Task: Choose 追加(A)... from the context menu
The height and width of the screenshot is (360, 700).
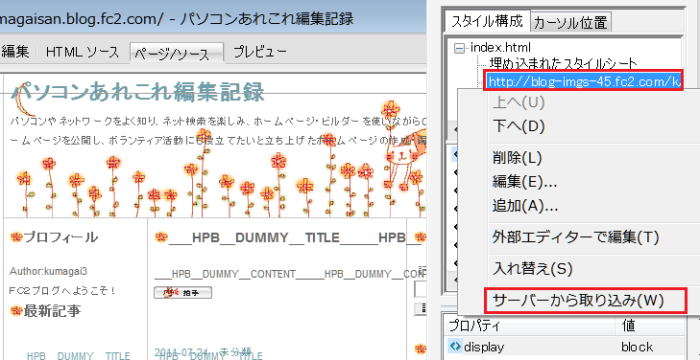Action: [525, 206]
